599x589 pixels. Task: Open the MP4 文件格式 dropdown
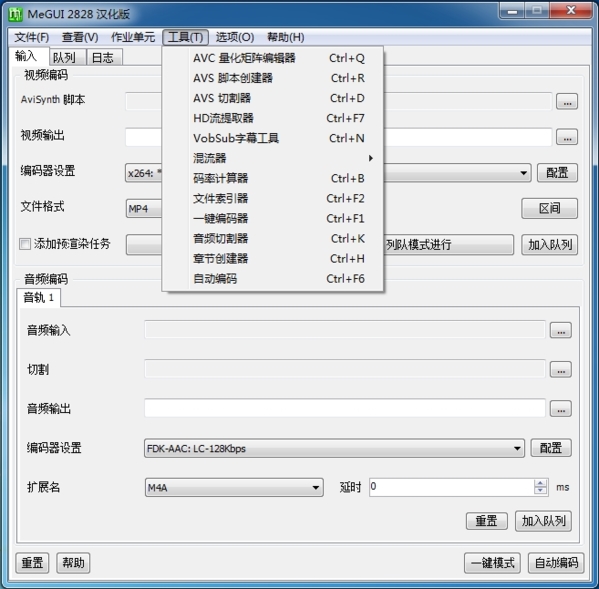pyautogui.click(x=144, y=209)
